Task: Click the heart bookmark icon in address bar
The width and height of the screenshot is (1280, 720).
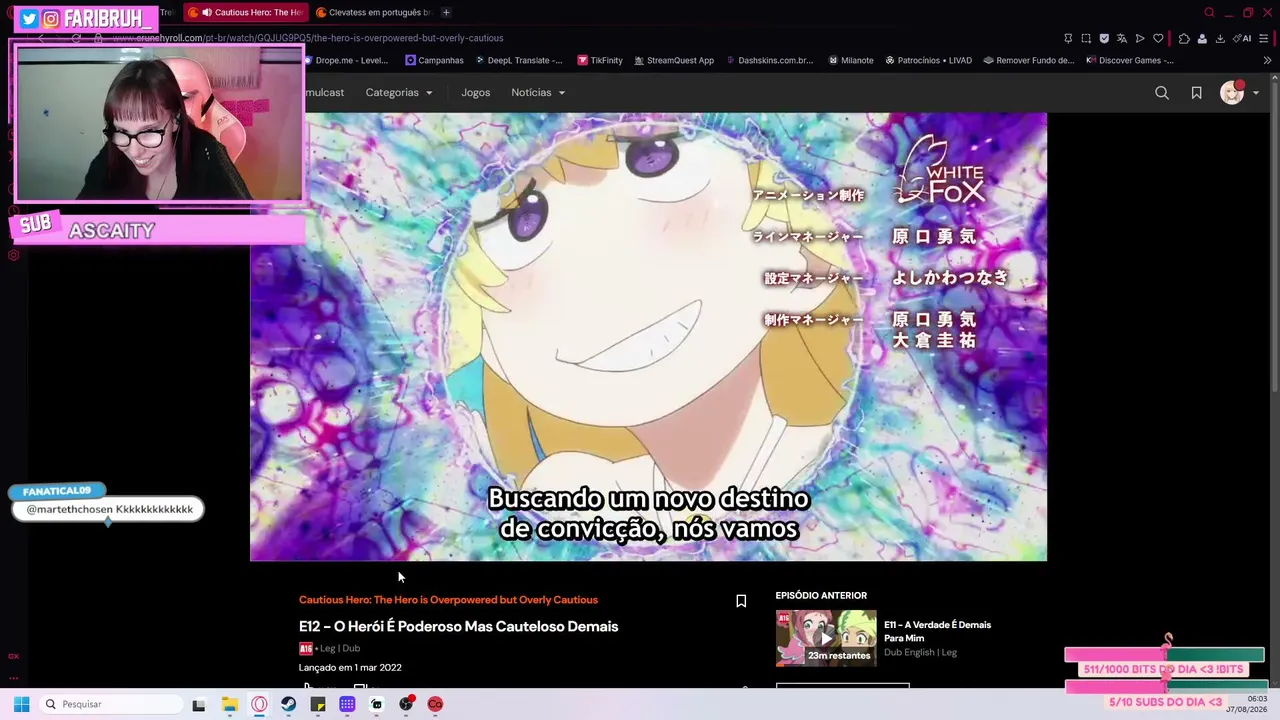Action: click(1158, 38)
